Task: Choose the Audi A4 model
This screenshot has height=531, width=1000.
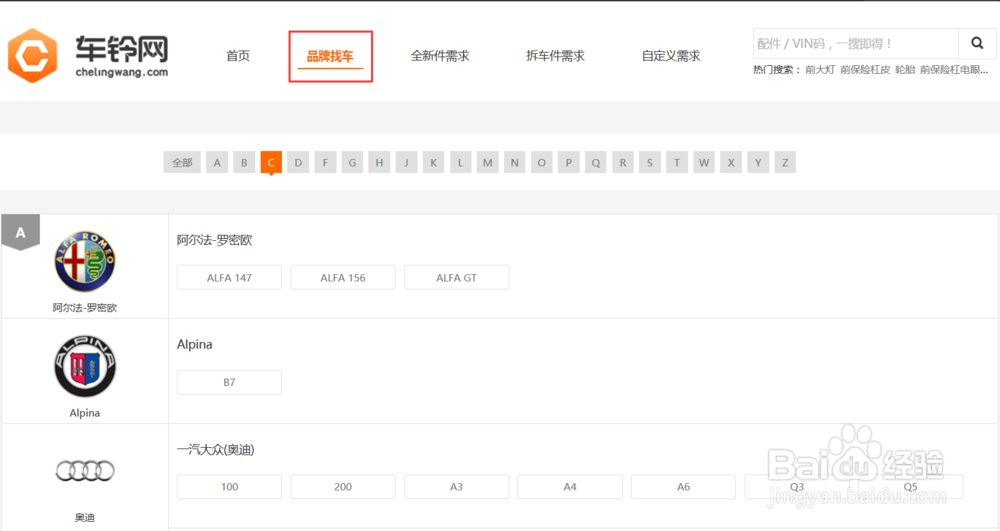Action: point(570,486)
